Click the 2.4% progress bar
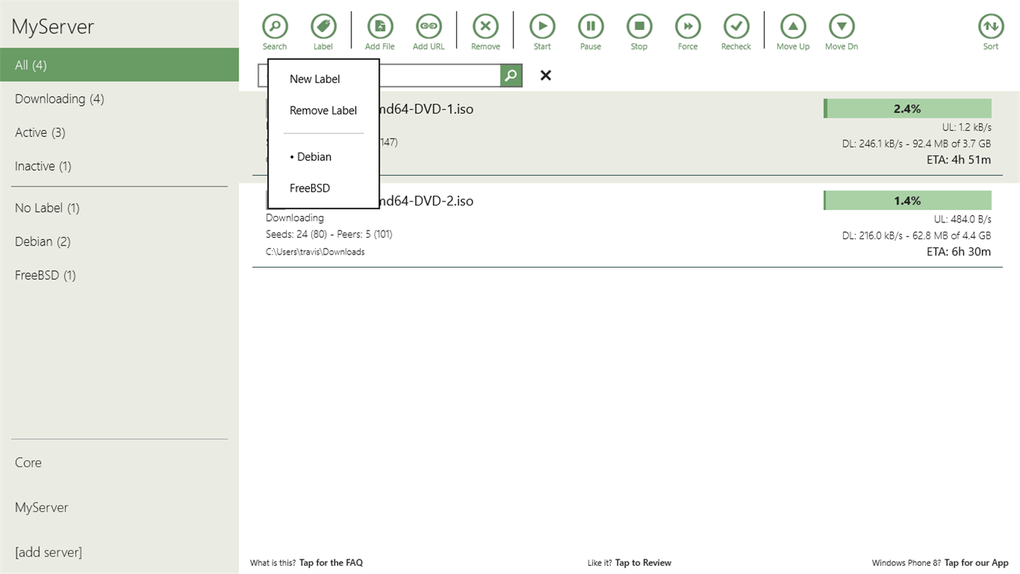The width and height of the screenshot is (1020, 574). click(907, 109)
